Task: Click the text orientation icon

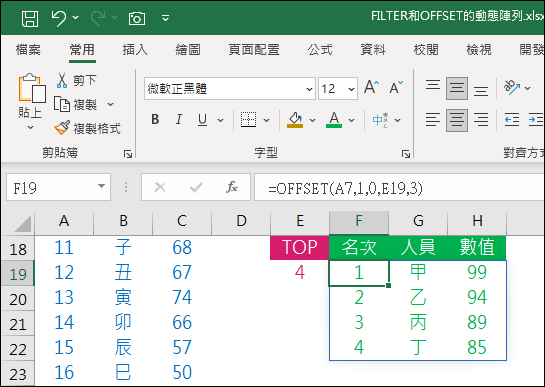Action: click(512, 88)
